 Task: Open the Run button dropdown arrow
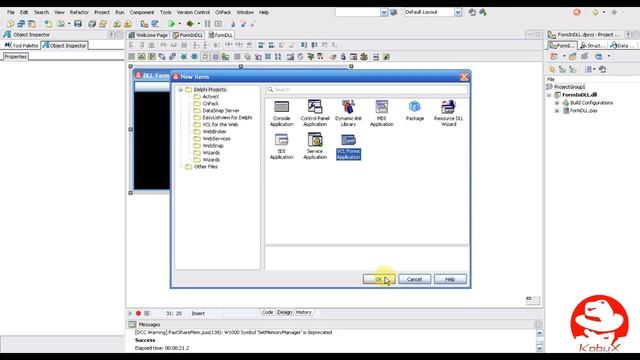click(180, 24)
